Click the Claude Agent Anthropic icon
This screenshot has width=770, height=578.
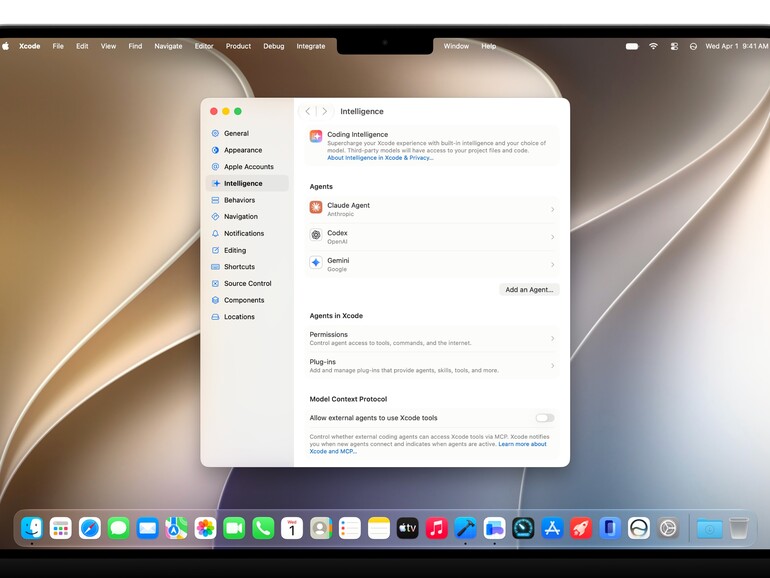[x=316, y=207]
